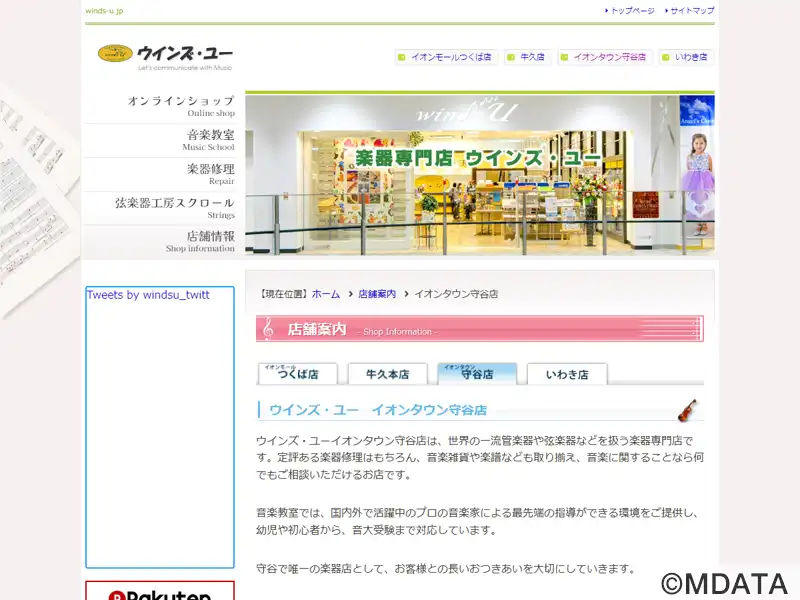Screen dimensions: 800x600
Task: Click paragraph starting 音楽教室では、国内外で
Action: point(480,521)
